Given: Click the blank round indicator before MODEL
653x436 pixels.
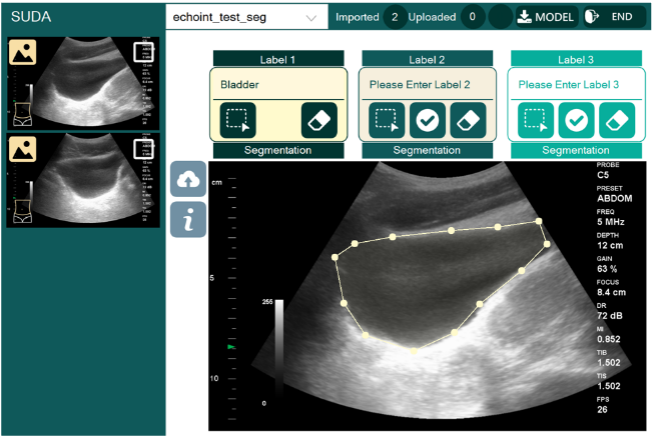Looking at the screenshot, I should (x=500, y=17).
